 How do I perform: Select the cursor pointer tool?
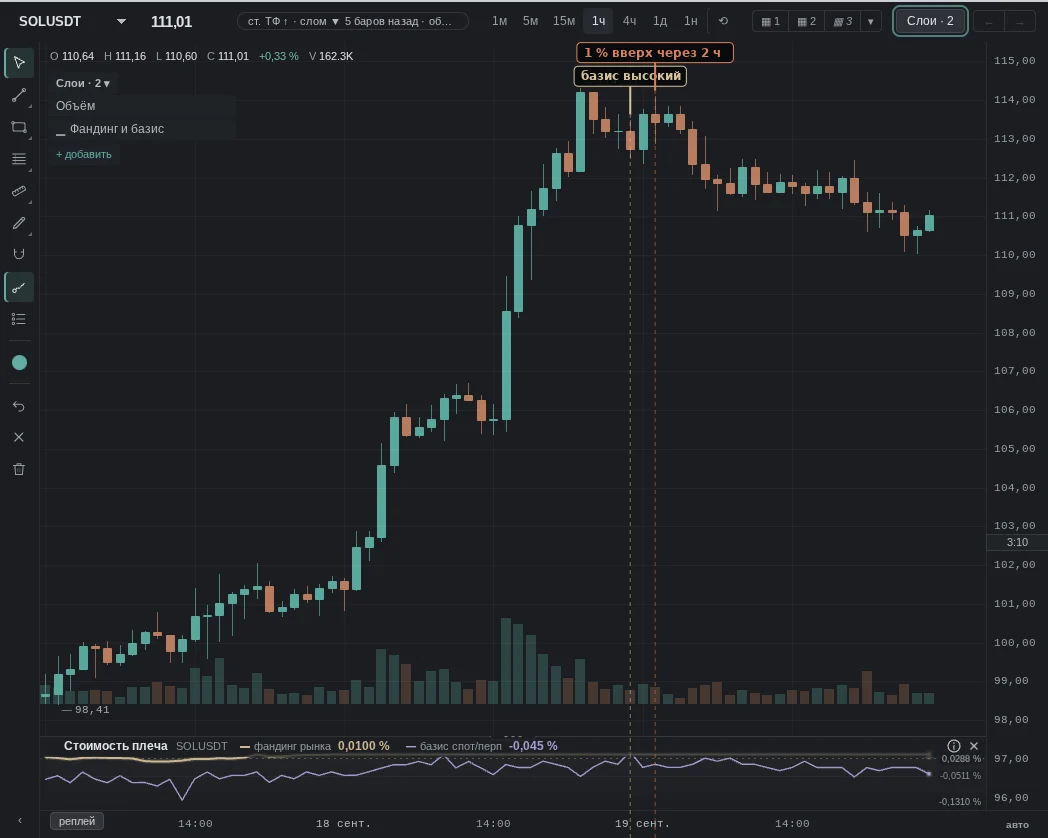[19, 63]
